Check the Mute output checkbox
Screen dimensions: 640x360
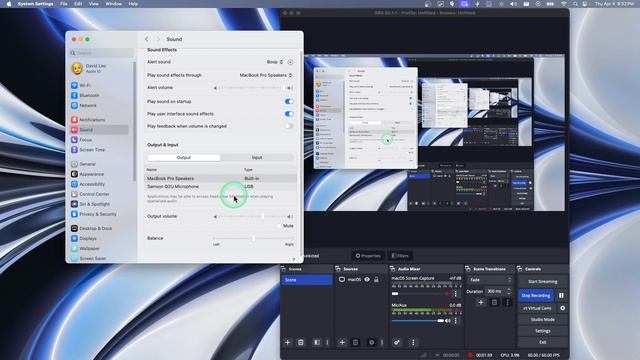pos(280,226)
